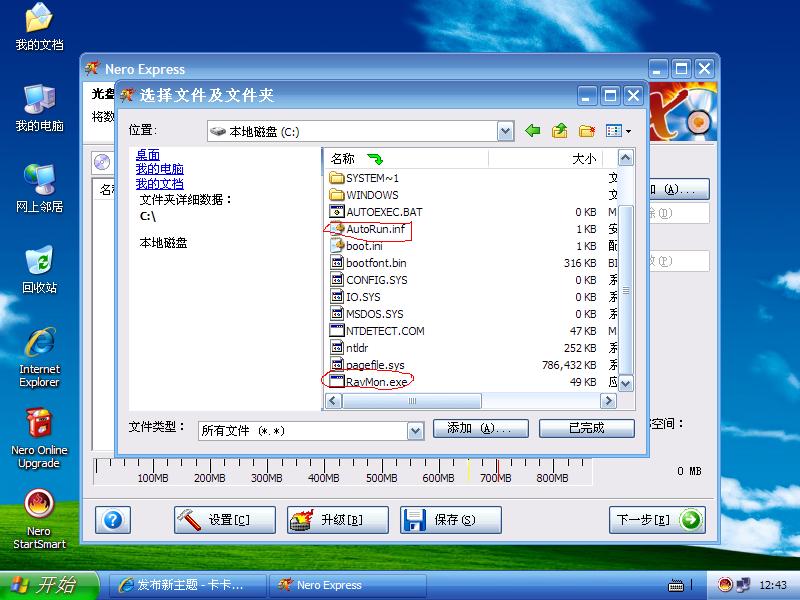
Task: Open Internet Explorer desktop icon
Action: point(39,357)
